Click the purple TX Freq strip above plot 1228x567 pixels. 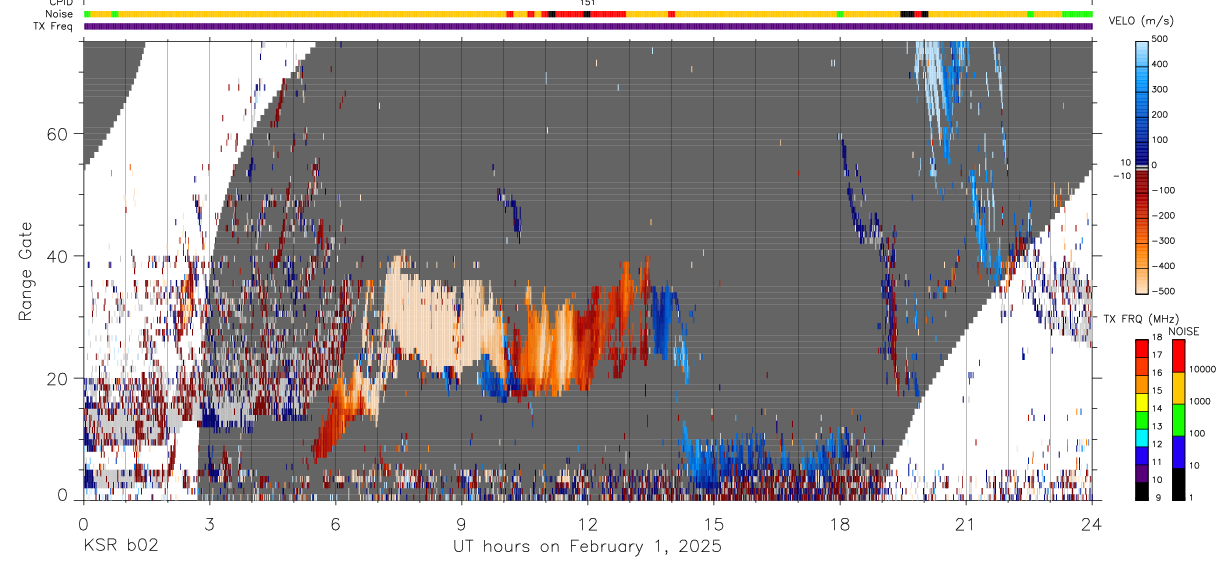(588, 26)
